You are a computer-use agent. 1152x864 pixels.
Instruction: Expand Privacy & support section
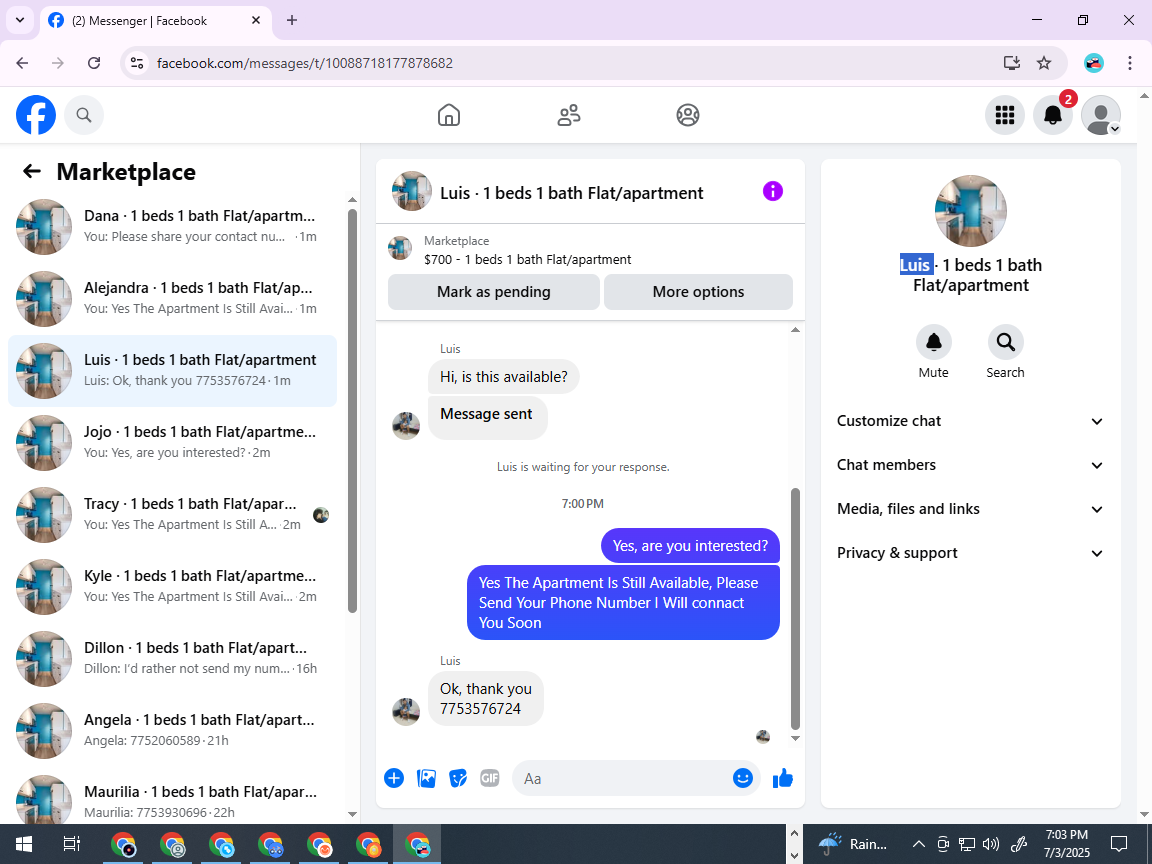click(x=971, y=553)
